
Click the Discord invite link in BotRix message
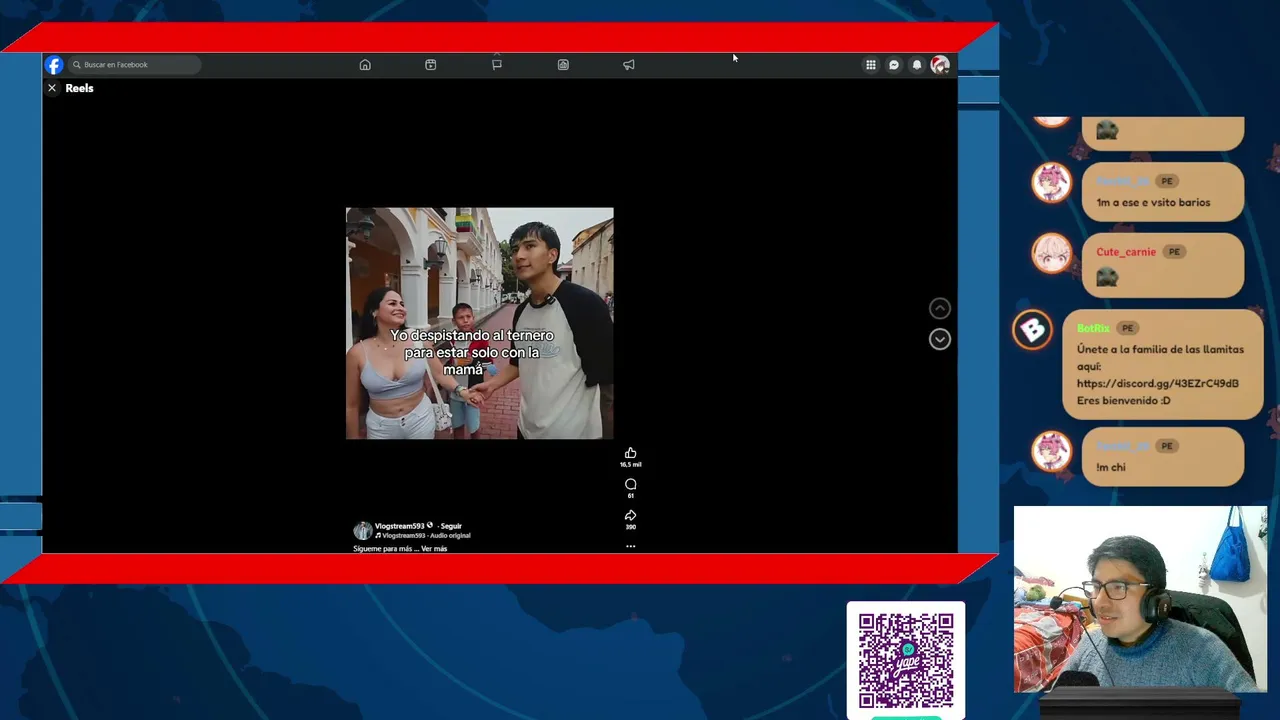1158,383
